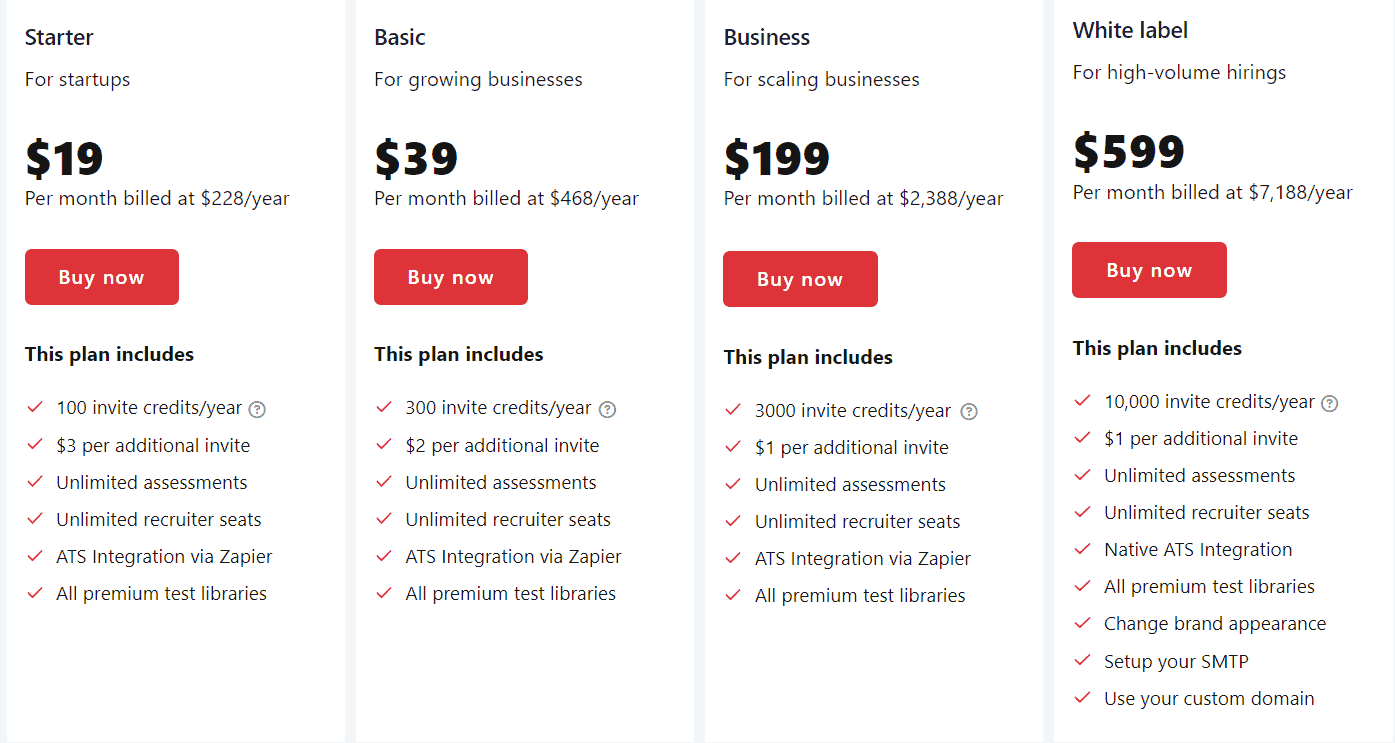Viewport: 1395px width, 743px height.
Task: Select the Business plan heading
Action: (x=766, y=37)
